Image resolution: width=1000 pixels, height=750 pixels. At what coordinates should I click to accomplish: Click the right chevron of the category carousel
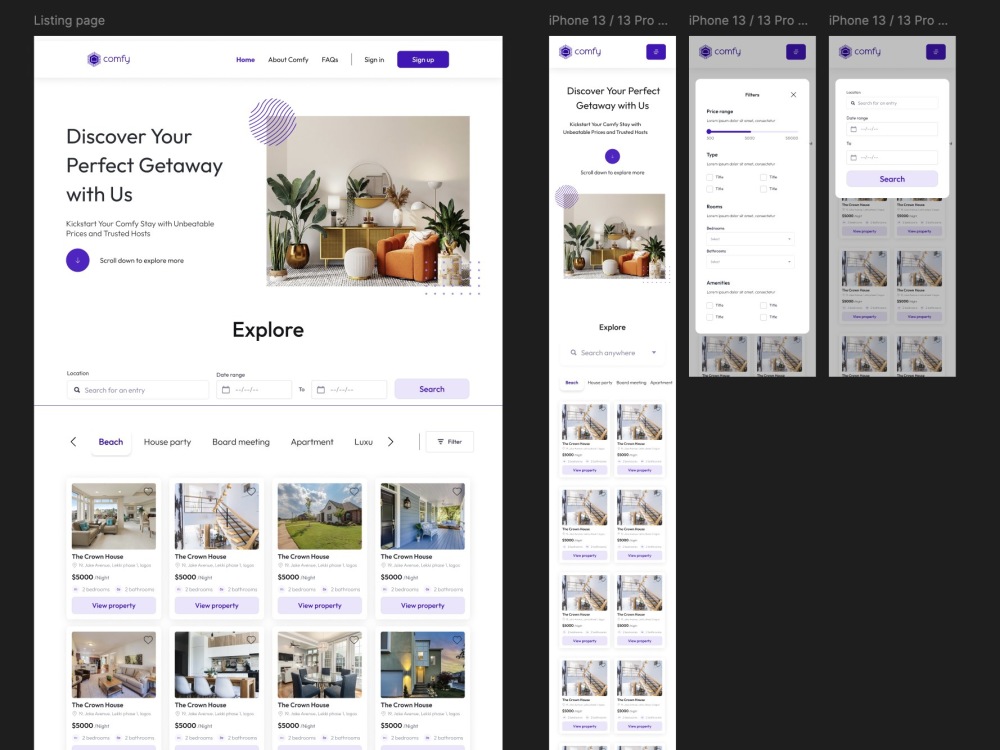390,442
